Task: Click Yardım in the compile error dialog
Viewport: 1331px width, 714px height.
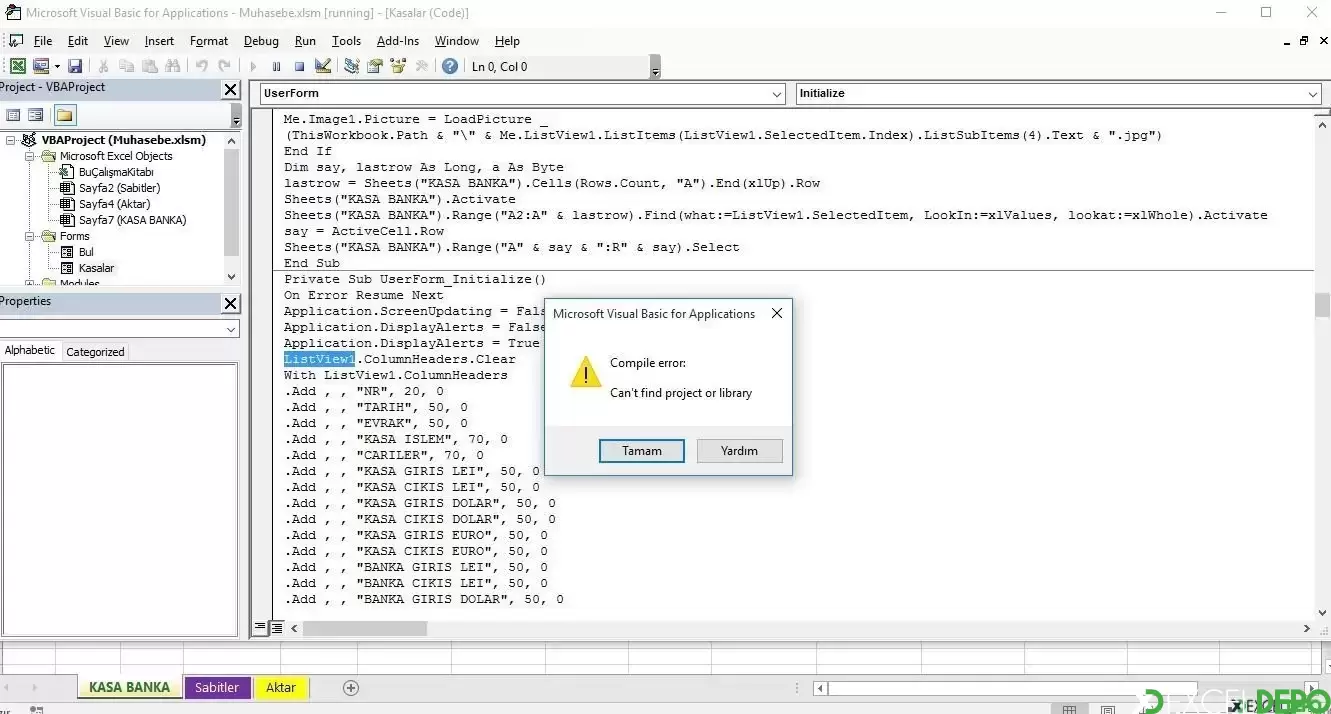Action: tap(739, 451)
